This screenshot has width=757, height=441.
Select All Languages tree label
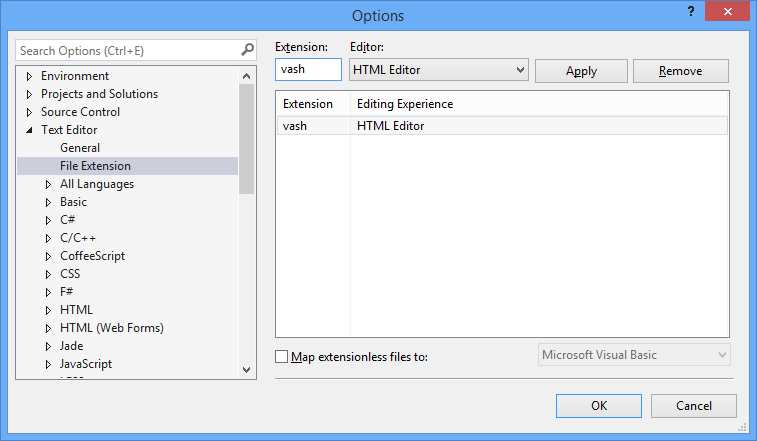point(97,184)
